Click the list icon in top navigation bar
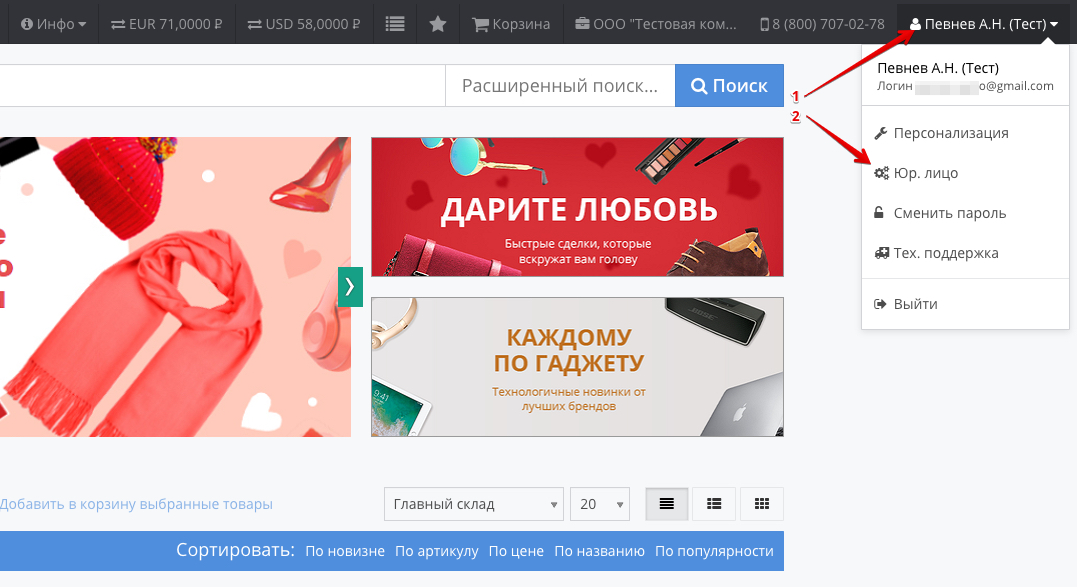Screen dimensions: 1077x587 [395, 23]
